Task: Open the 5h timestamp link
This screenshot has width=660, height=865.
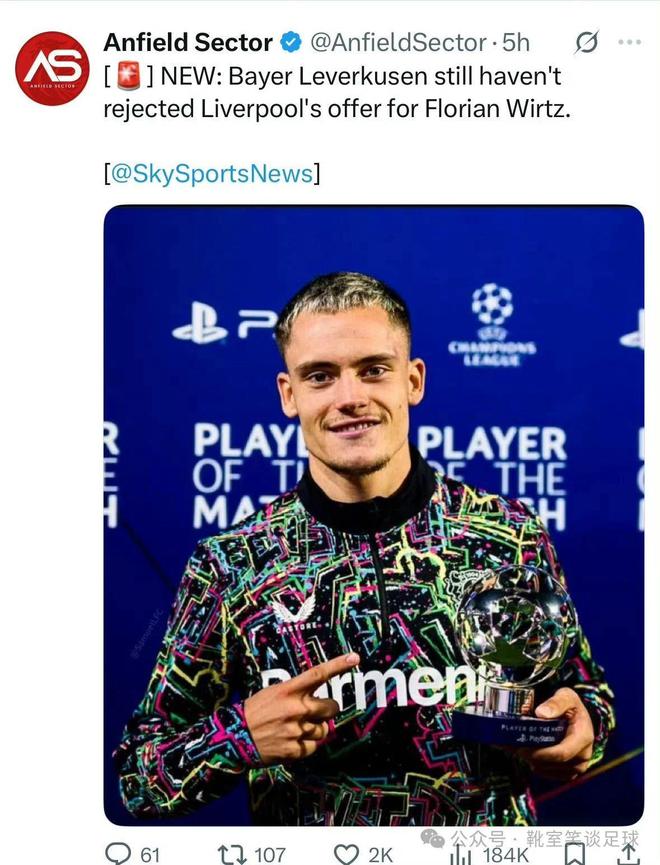Action: pyautogui.click(x=516, y=43)
